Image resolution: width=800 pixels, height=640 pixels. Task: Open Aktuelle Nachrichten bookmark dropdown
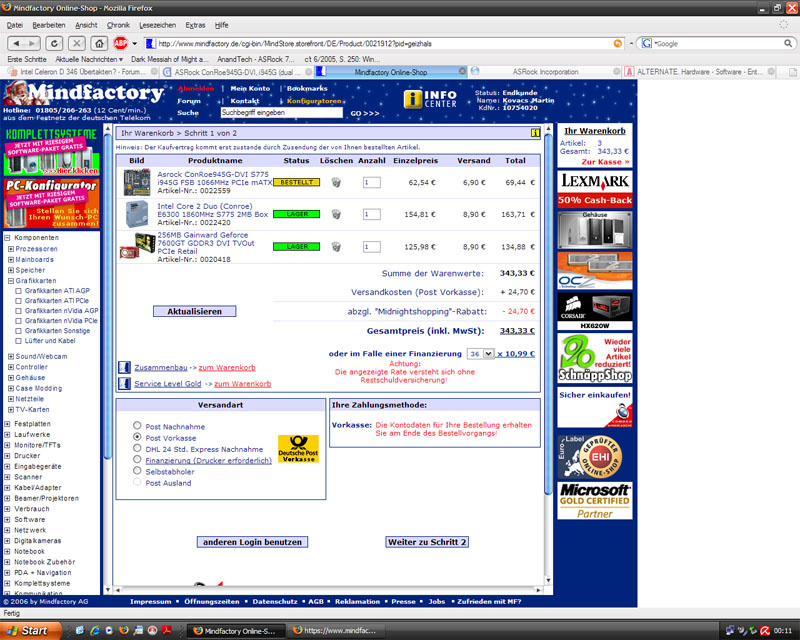(89, 59)
